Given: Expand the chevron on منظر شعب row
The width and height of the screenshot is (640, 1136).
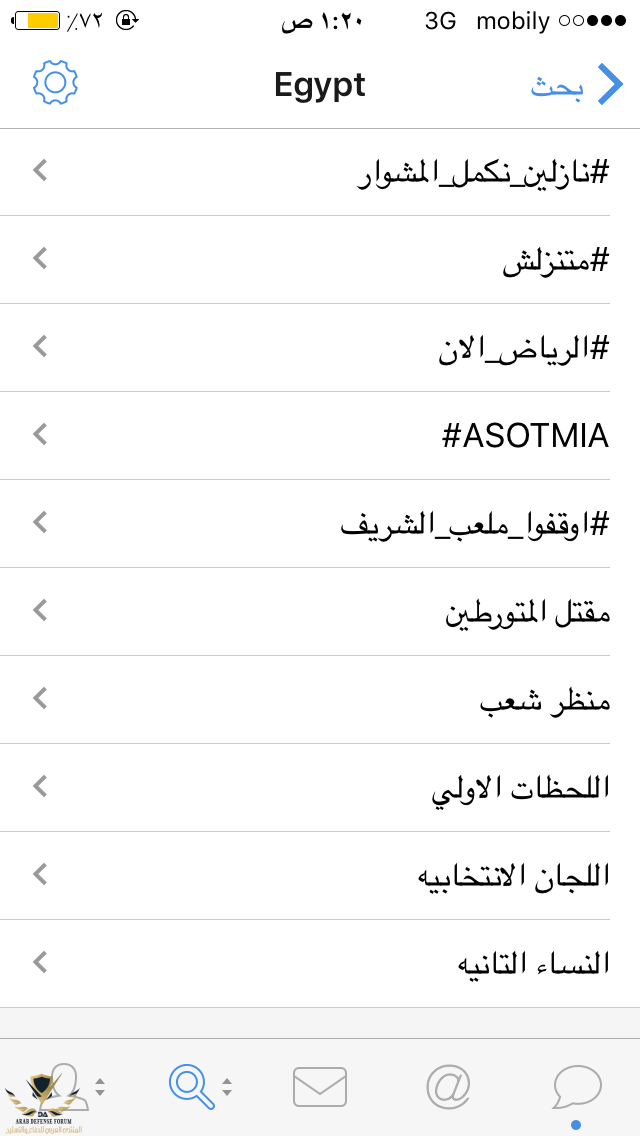Looking at the screenshot, I should point(41,699).
